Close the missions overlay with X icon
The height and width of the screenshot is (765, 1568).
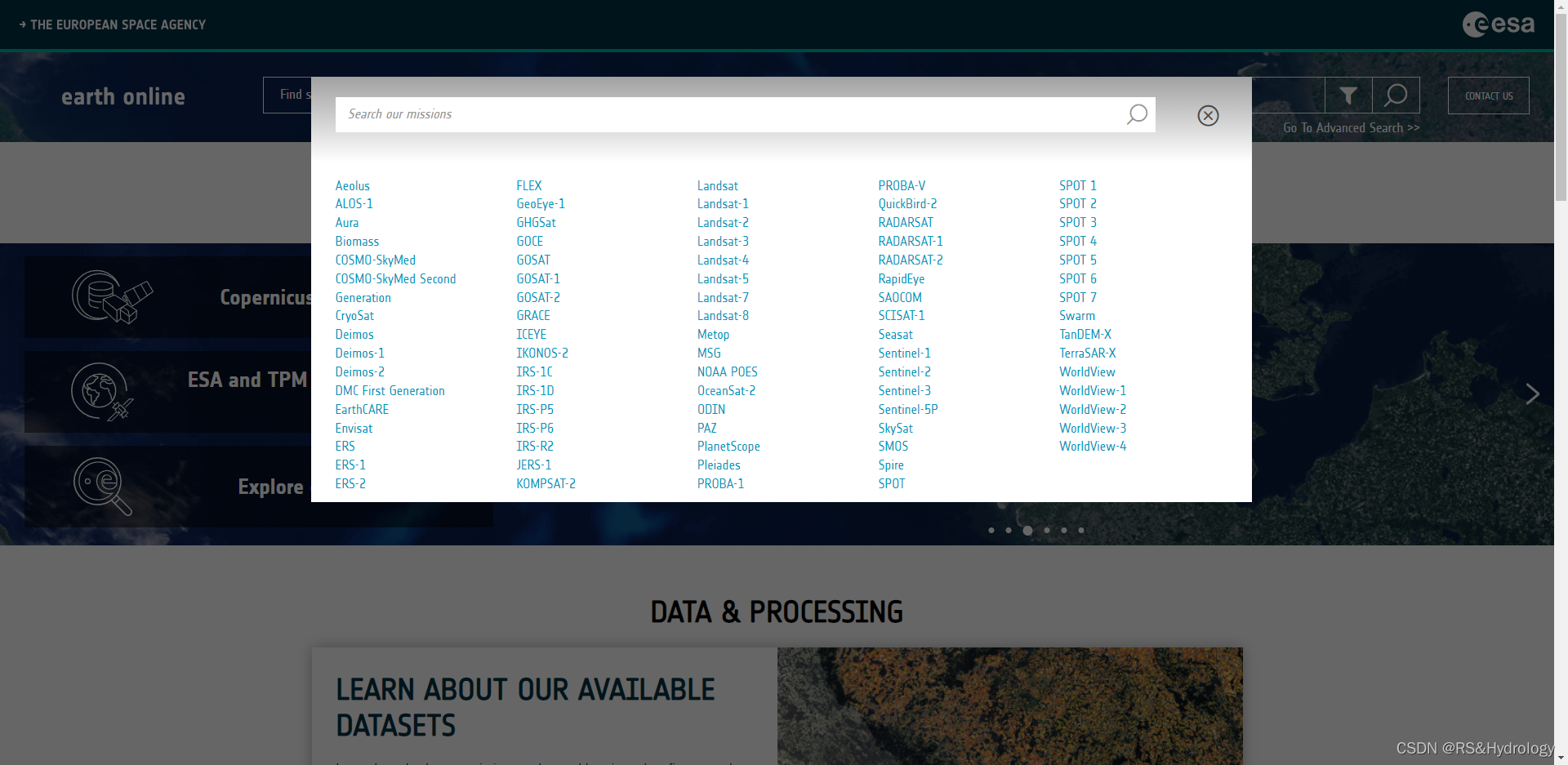1208,116
